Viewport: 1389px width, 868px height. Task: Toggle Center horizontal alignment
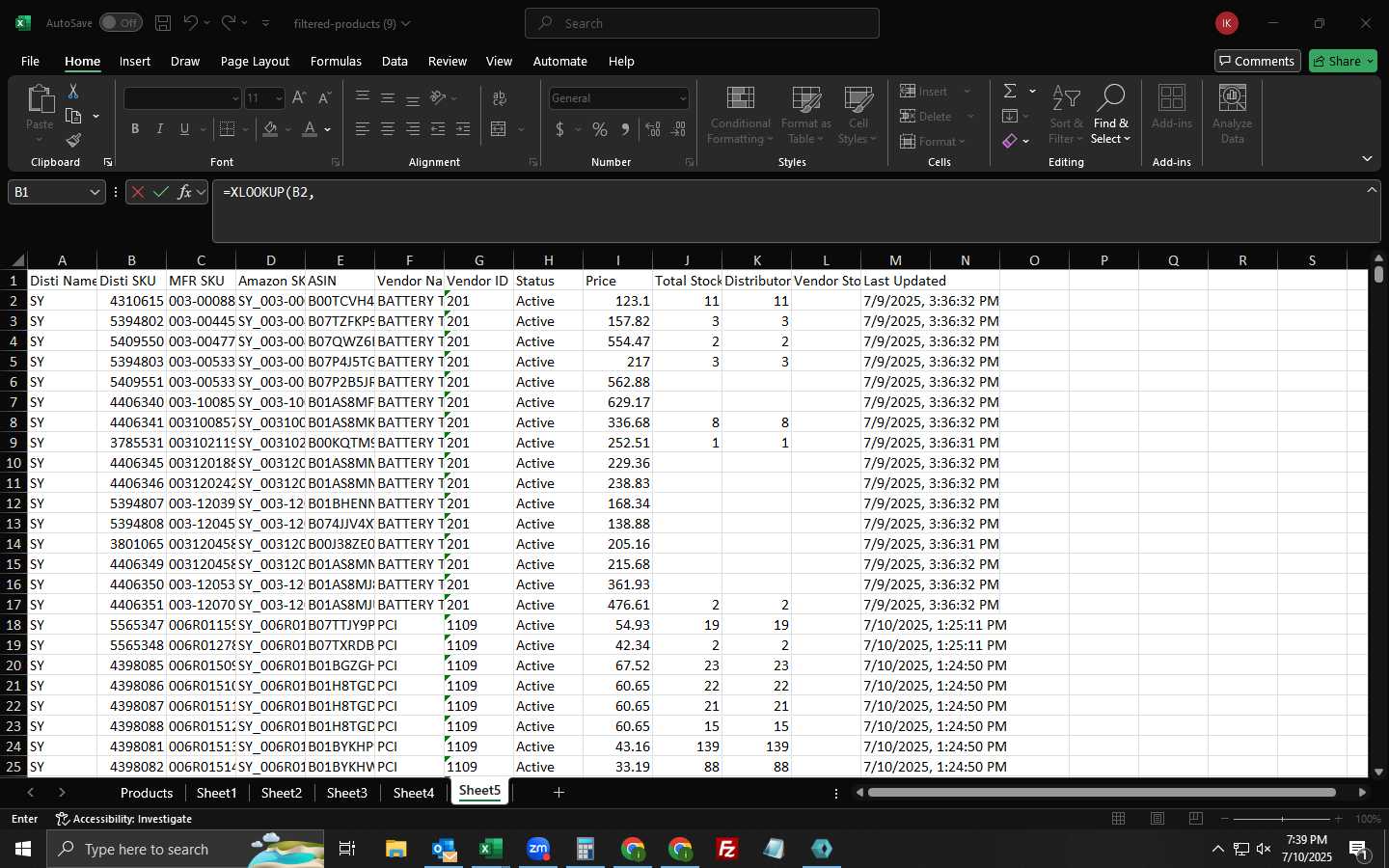[x=388, y=129]
